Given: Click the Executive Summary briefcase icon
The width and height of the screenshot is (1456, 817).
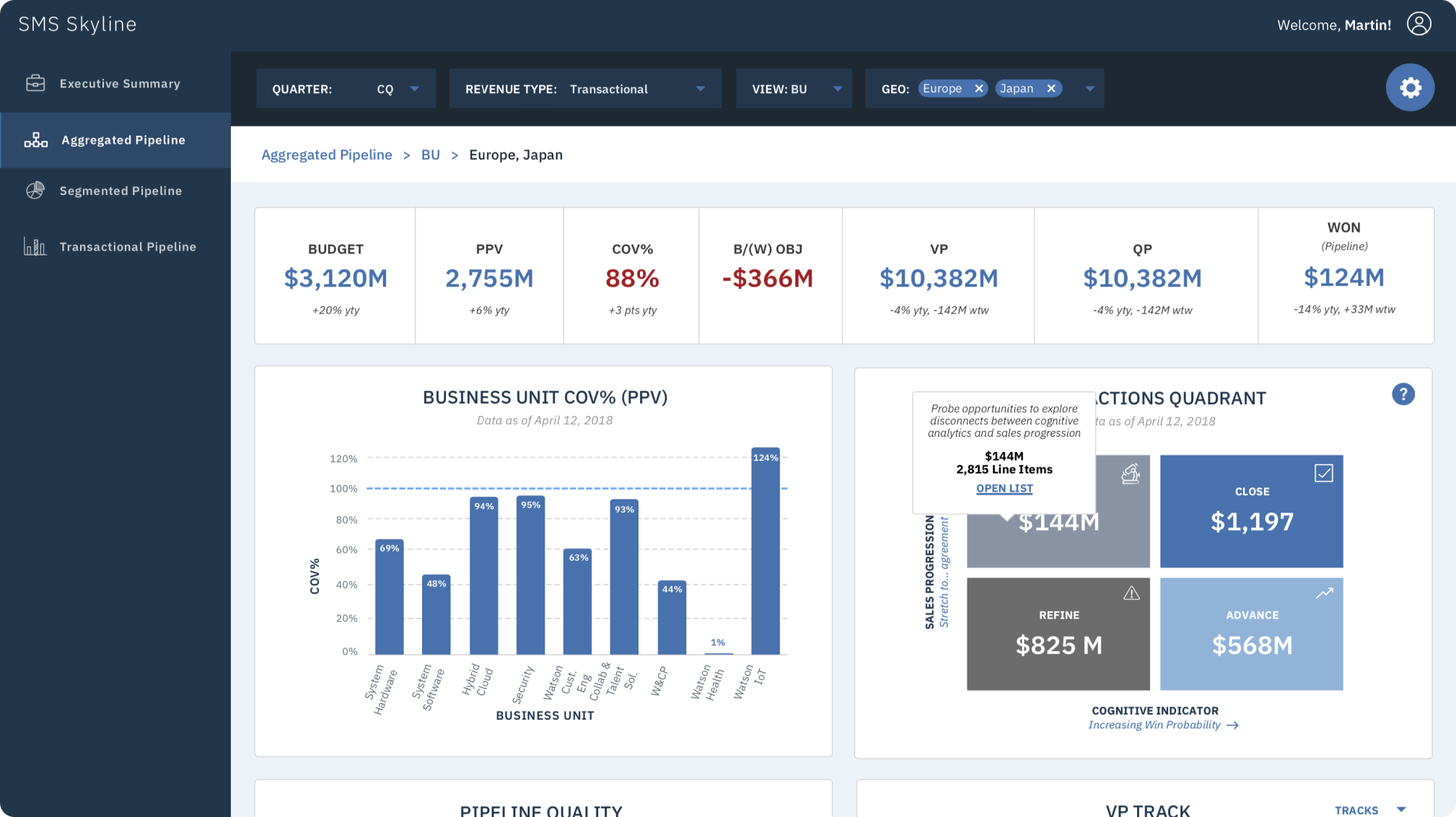Looking at the screenshot, I should point(35,84).
